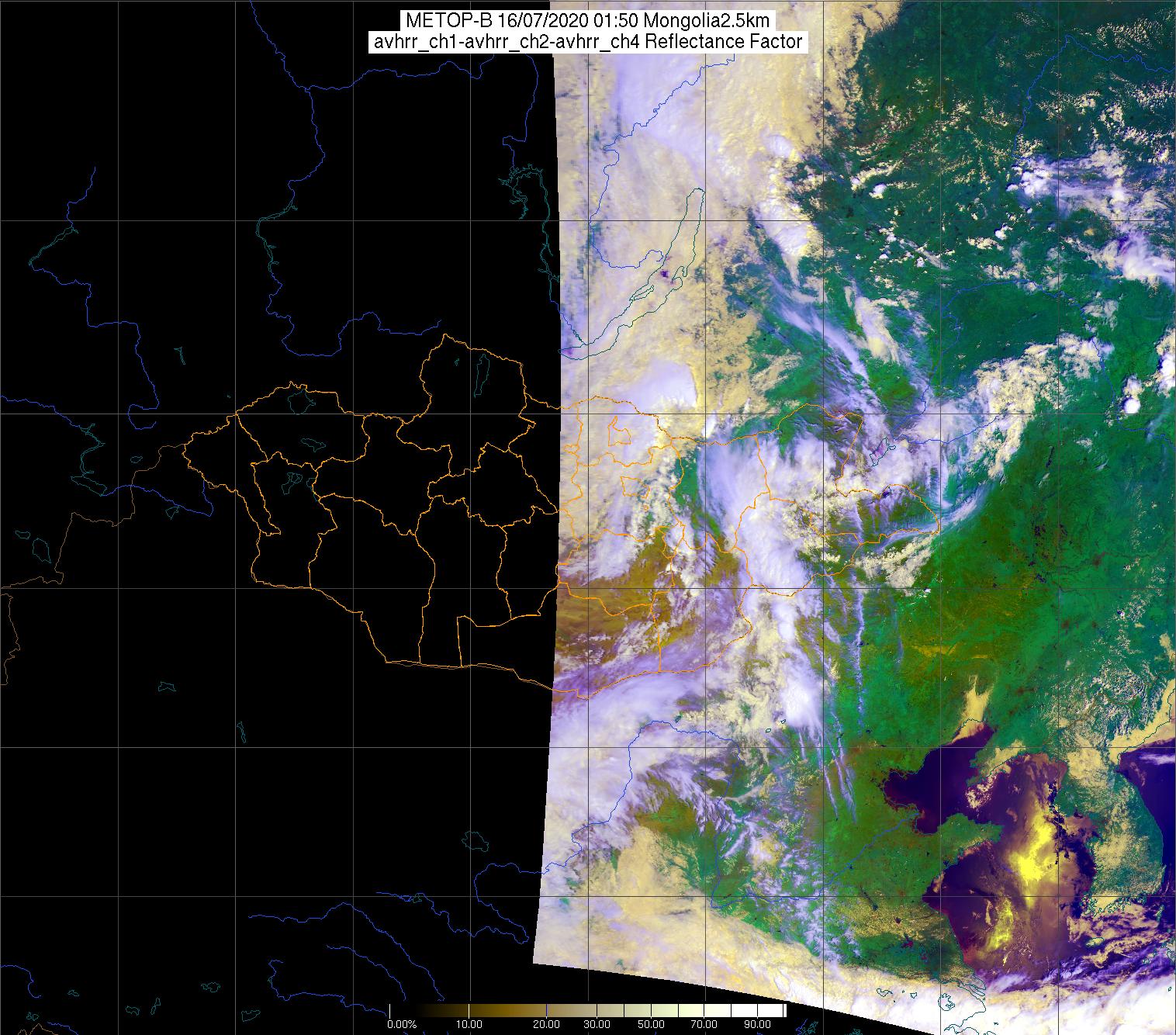This screenshot has height=1035, width=1176.
Task: Click the "10.00" colorbar label
Action: tap(470, 1024)
